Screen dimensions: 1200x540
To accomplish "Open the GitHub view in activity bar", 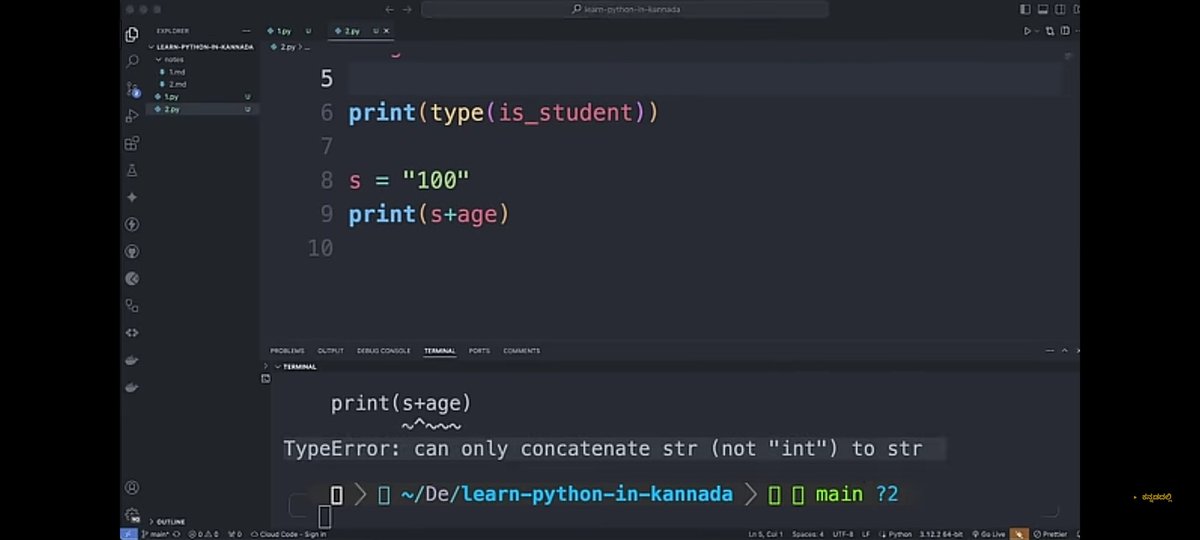I will 132,252.
